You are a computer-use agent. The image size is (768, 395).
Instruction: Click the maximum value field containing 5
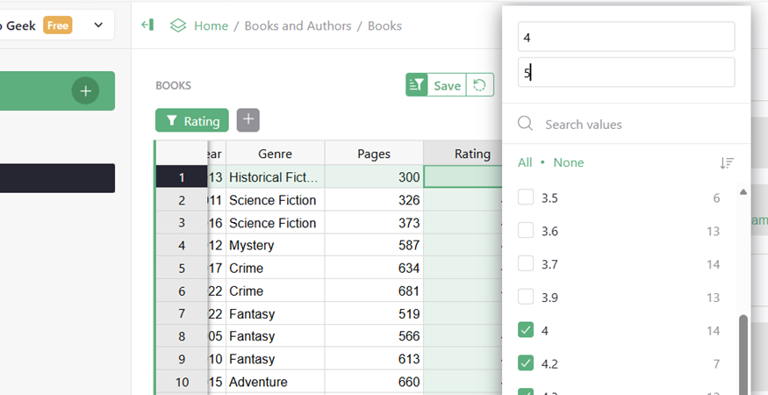pos(626,73)
